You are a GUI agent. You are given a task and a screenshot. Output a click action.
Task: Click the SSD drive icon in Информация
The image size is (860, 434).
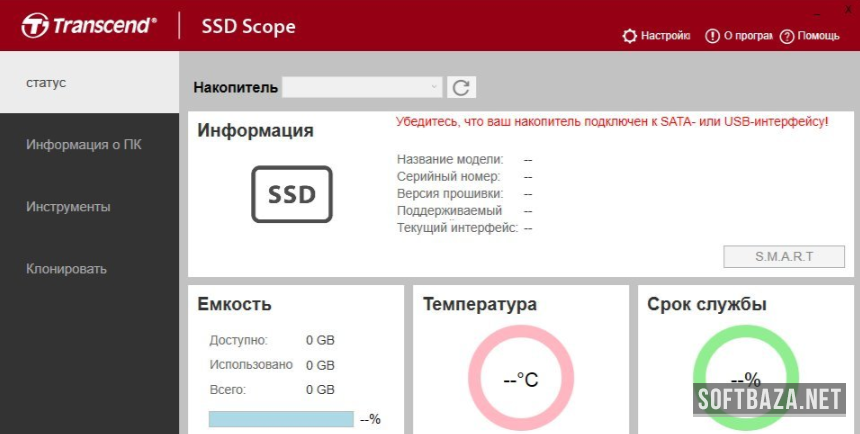(291, 194)
